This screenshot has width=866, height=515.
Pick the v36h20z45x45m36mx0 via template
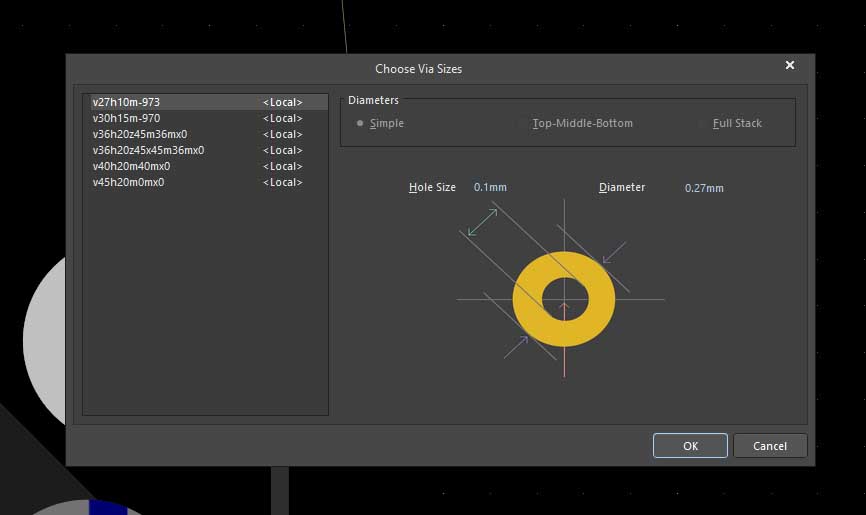148,150
